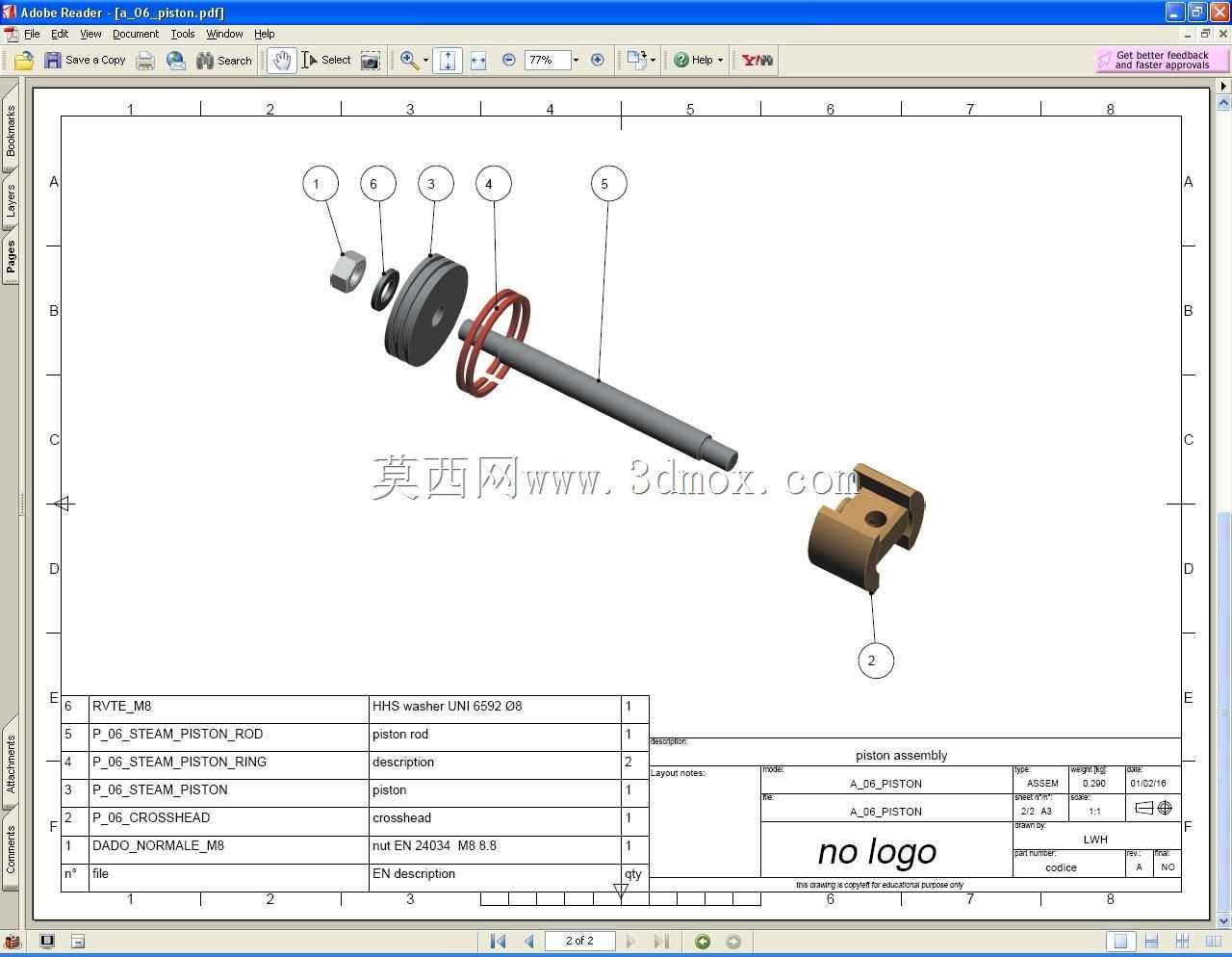Click the Fit Page icon
This screenshot has width=1232, height=957.
(448, 61)
